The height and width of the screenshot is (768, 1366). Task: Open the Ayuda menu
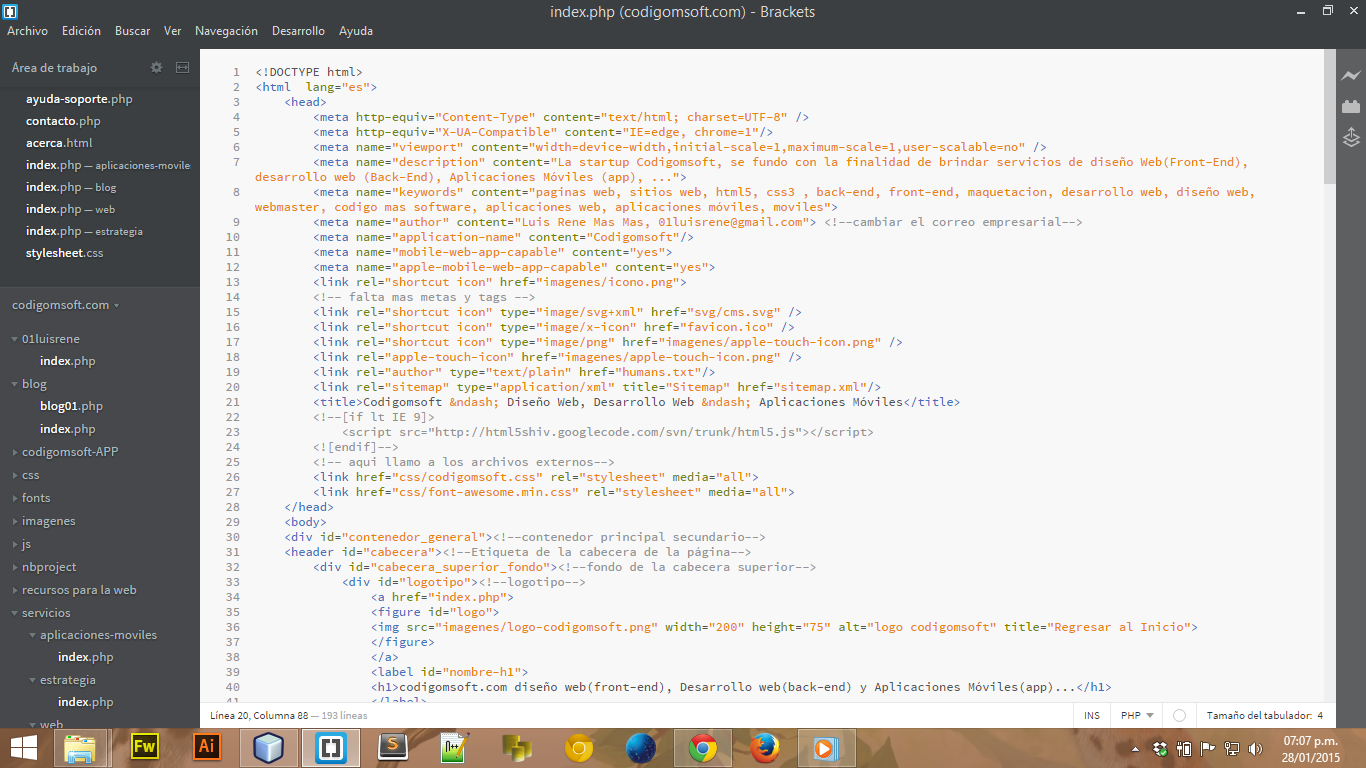coord(356,31)
